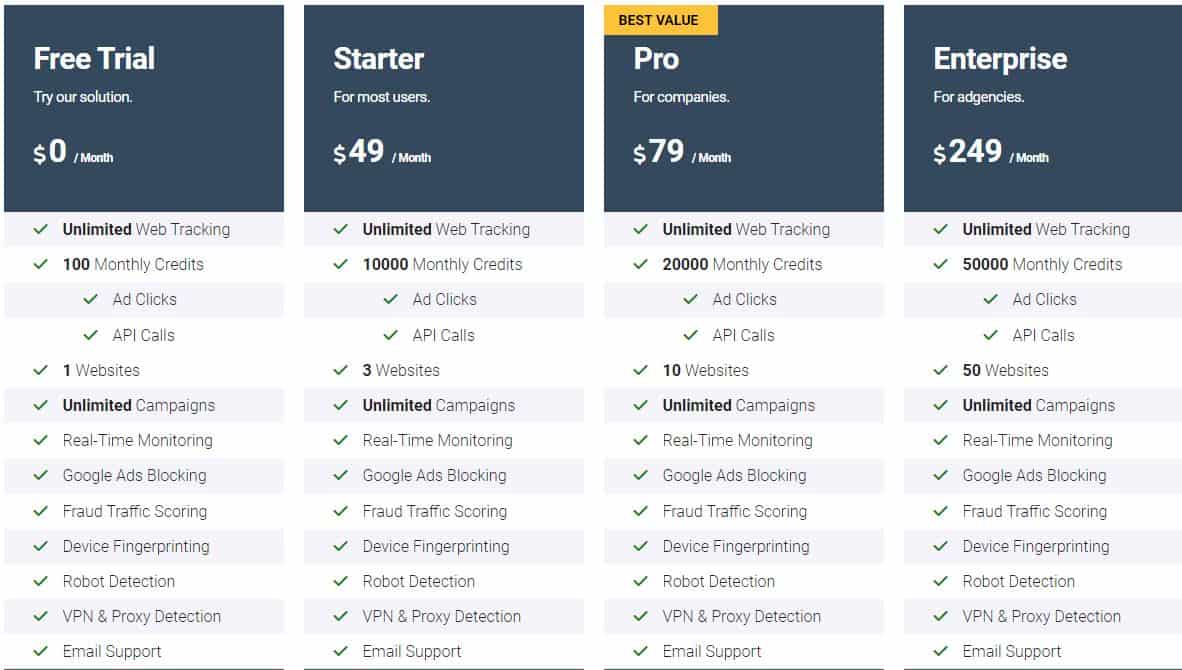Click the BEST VALUE badge
This screenshot has height=670, width=1182.
pos(661,19)
